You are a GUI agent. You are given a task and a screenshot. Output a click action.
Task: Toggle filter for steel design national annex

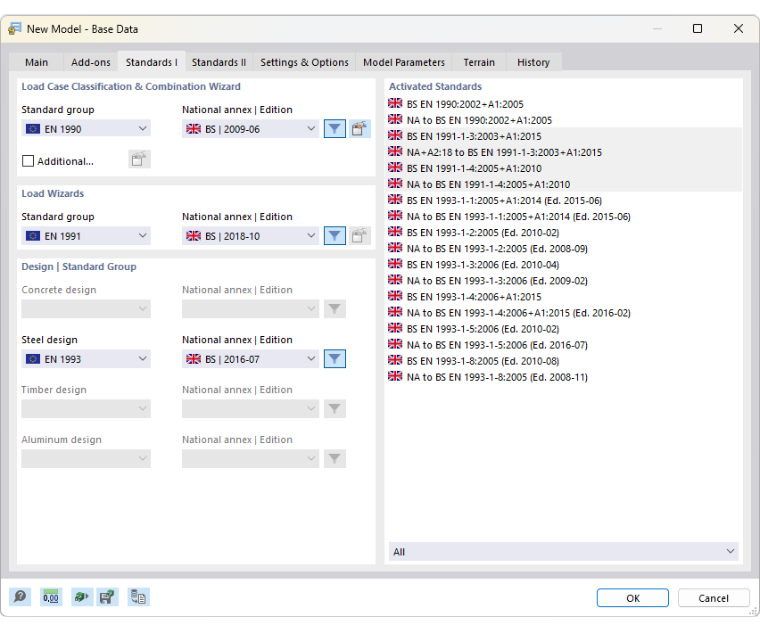coord(334,359)
